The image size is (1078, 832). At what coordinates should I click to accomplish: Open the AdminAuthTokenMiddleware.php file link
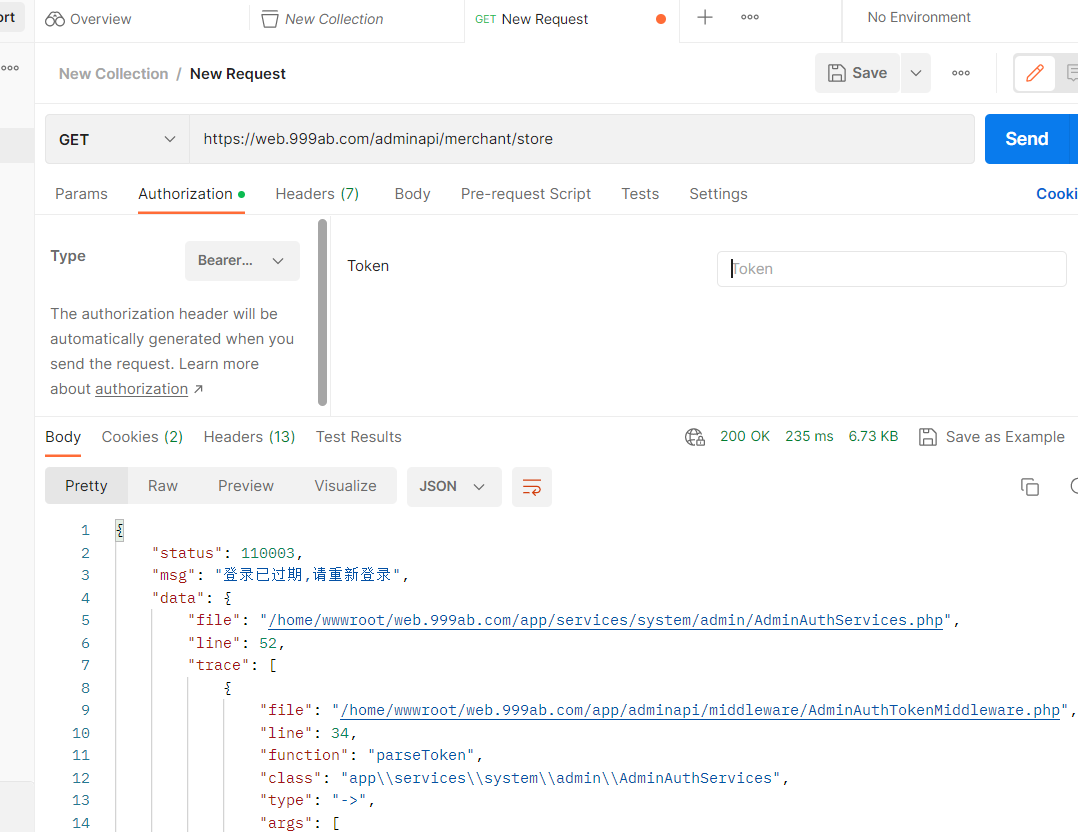(x=700, y=710)
